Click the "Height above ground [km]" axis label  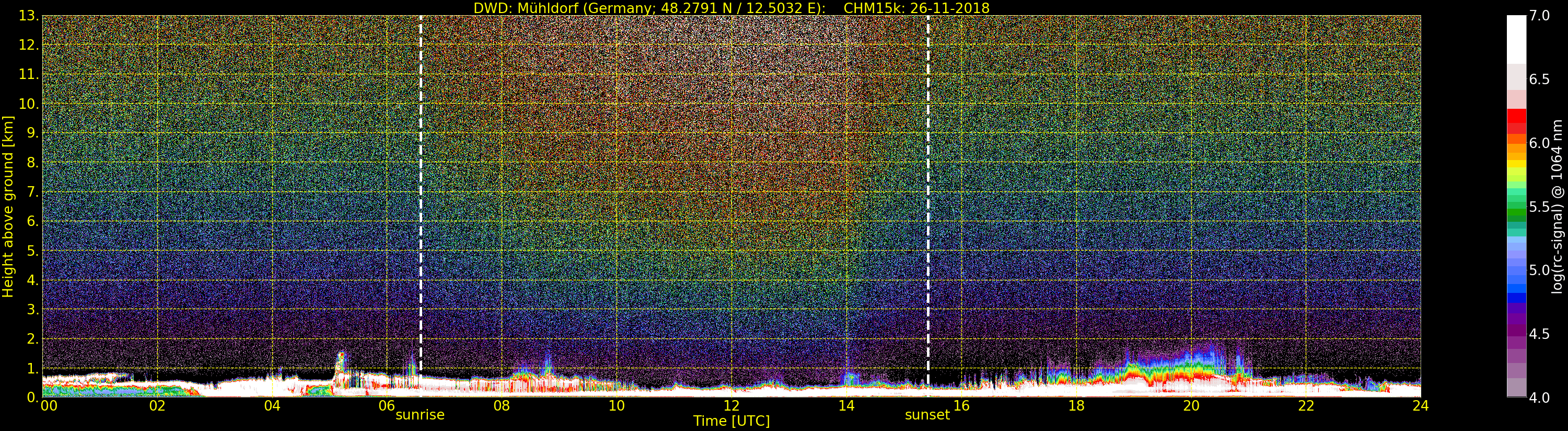pyautogui.click(x=8, y=207)
